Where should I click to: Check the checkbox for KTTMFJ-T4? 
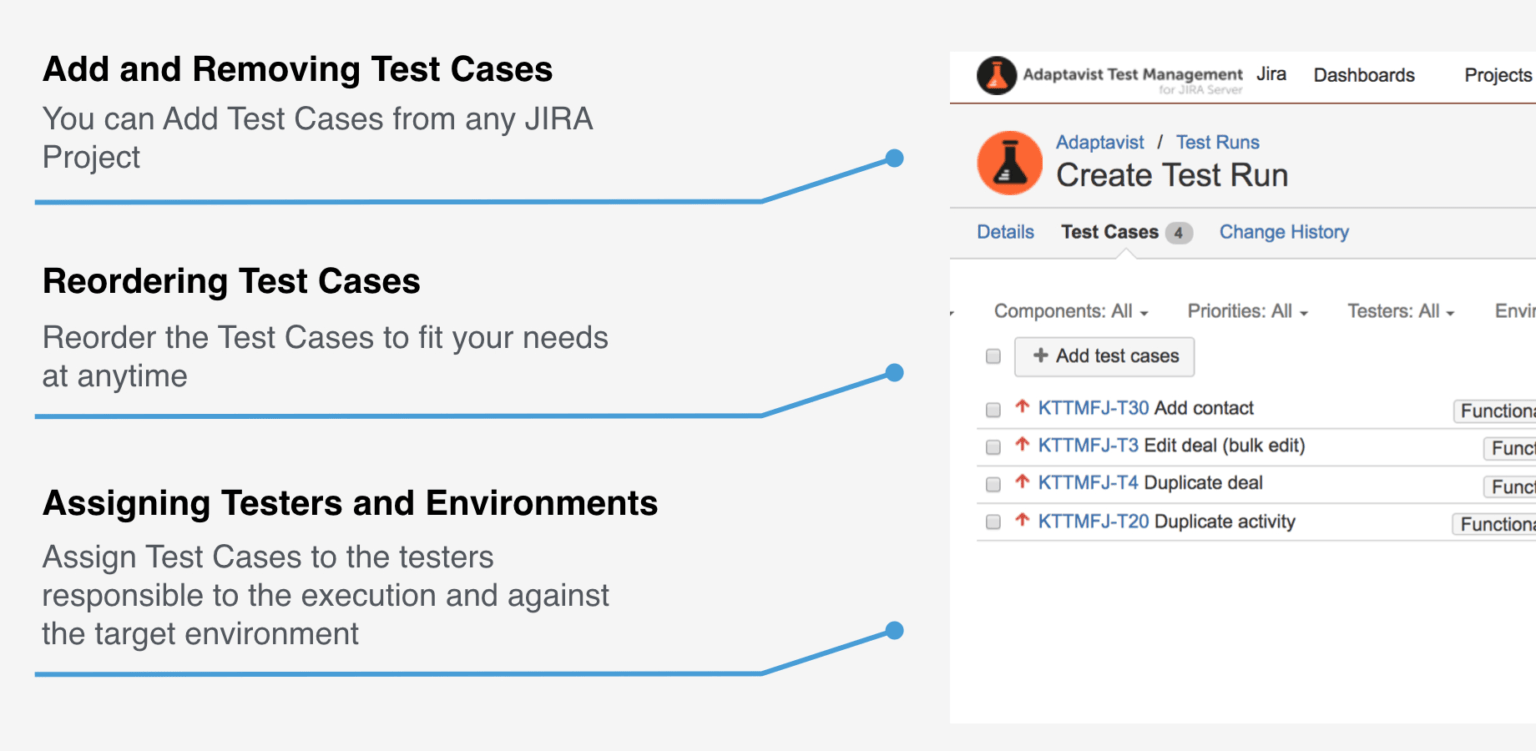(x=992, y=484)
